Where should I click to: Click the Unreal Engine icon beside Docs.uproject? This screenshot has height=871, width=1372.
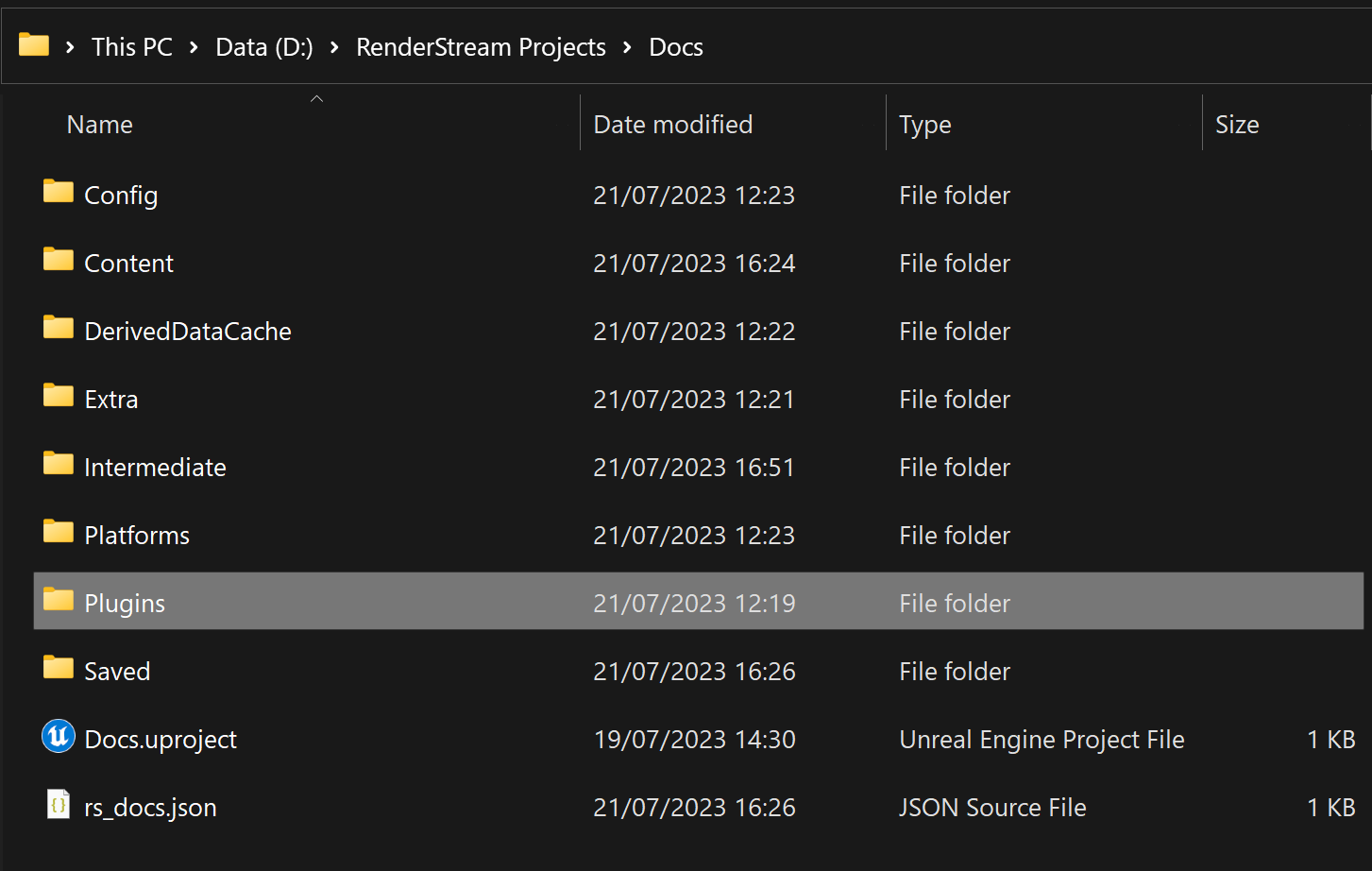[x=59, y=736]
